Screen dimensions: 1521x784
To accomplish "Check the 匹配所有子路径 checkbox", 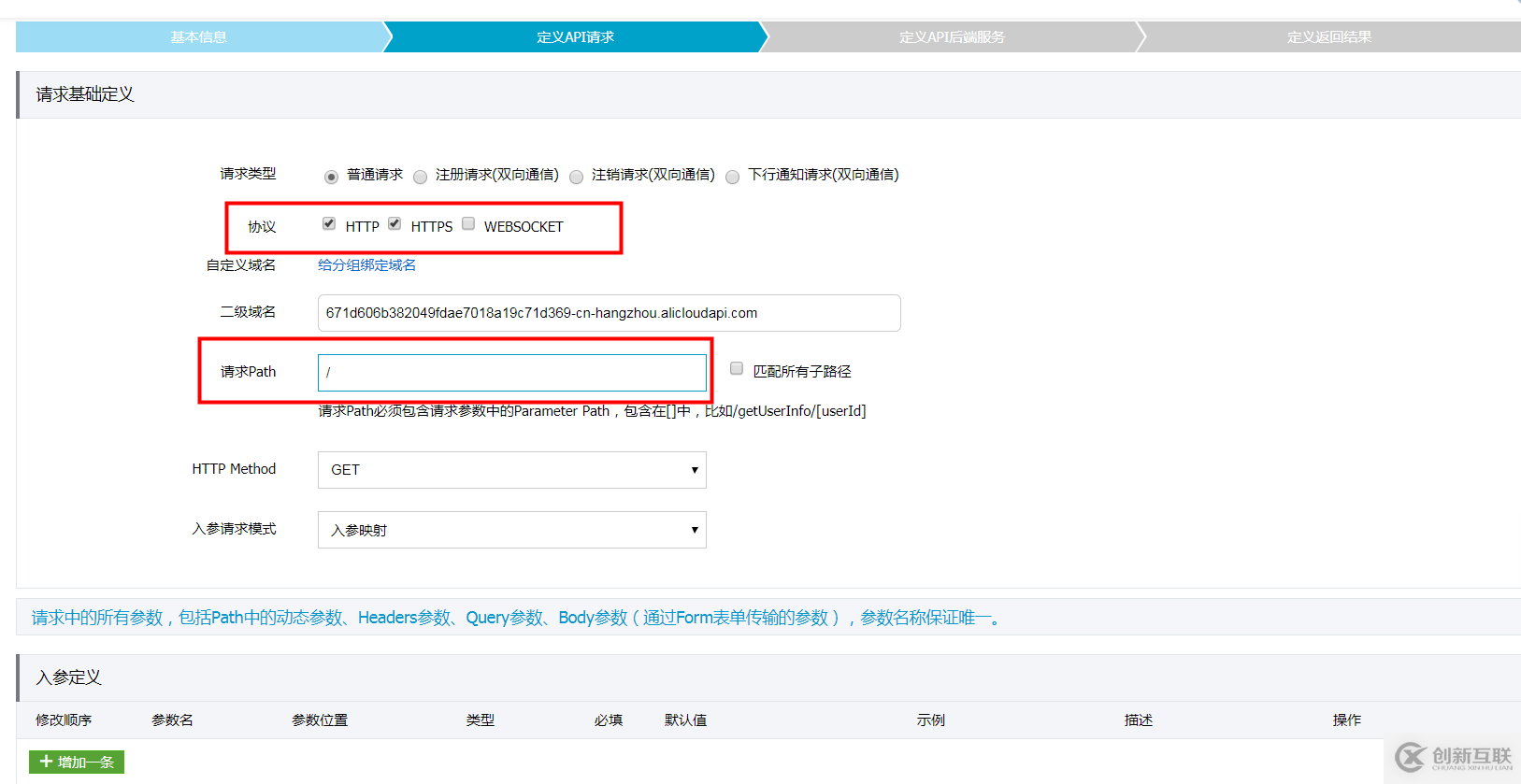I will point(737,368).
